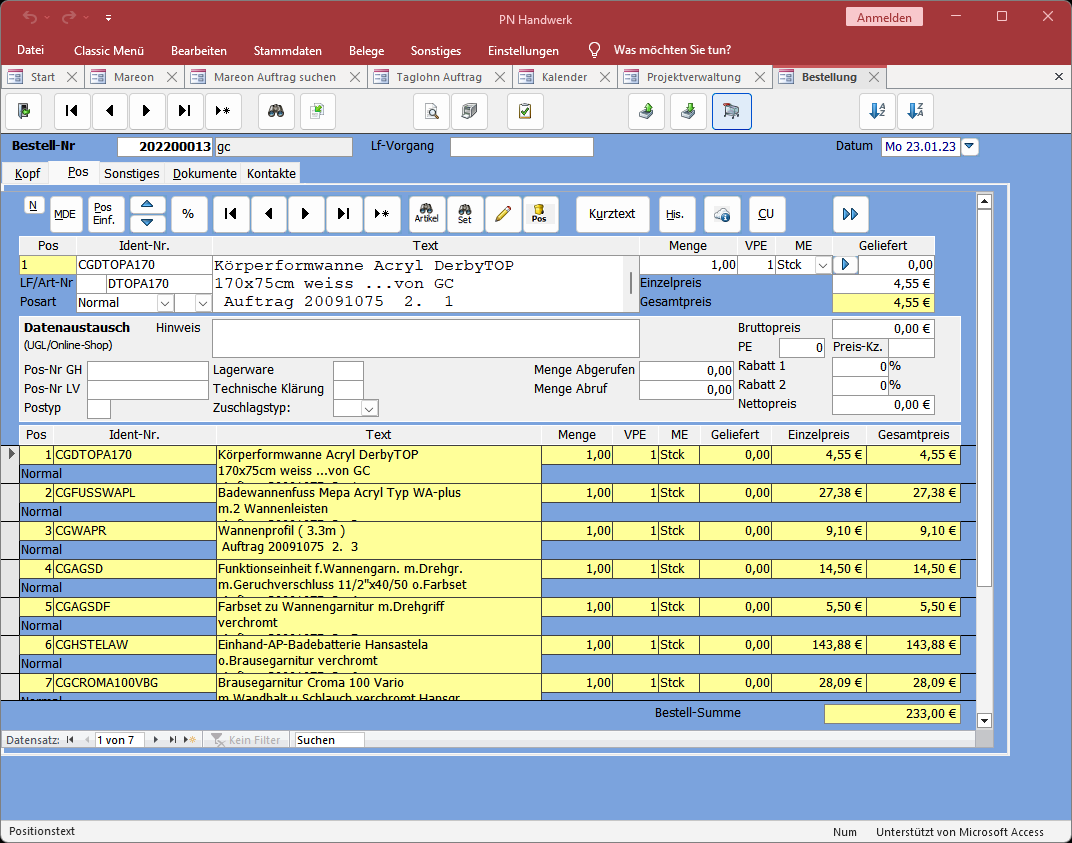This screenshot has height=843, width=1072.
Task: Toggle the Lagerware checkbox
Action: pos(348,371)
